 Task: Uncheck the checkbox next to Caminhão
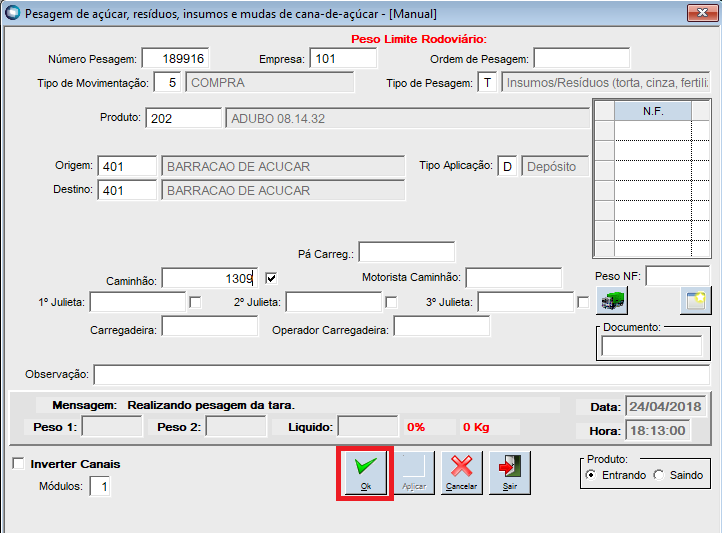(x=271, y=278)
